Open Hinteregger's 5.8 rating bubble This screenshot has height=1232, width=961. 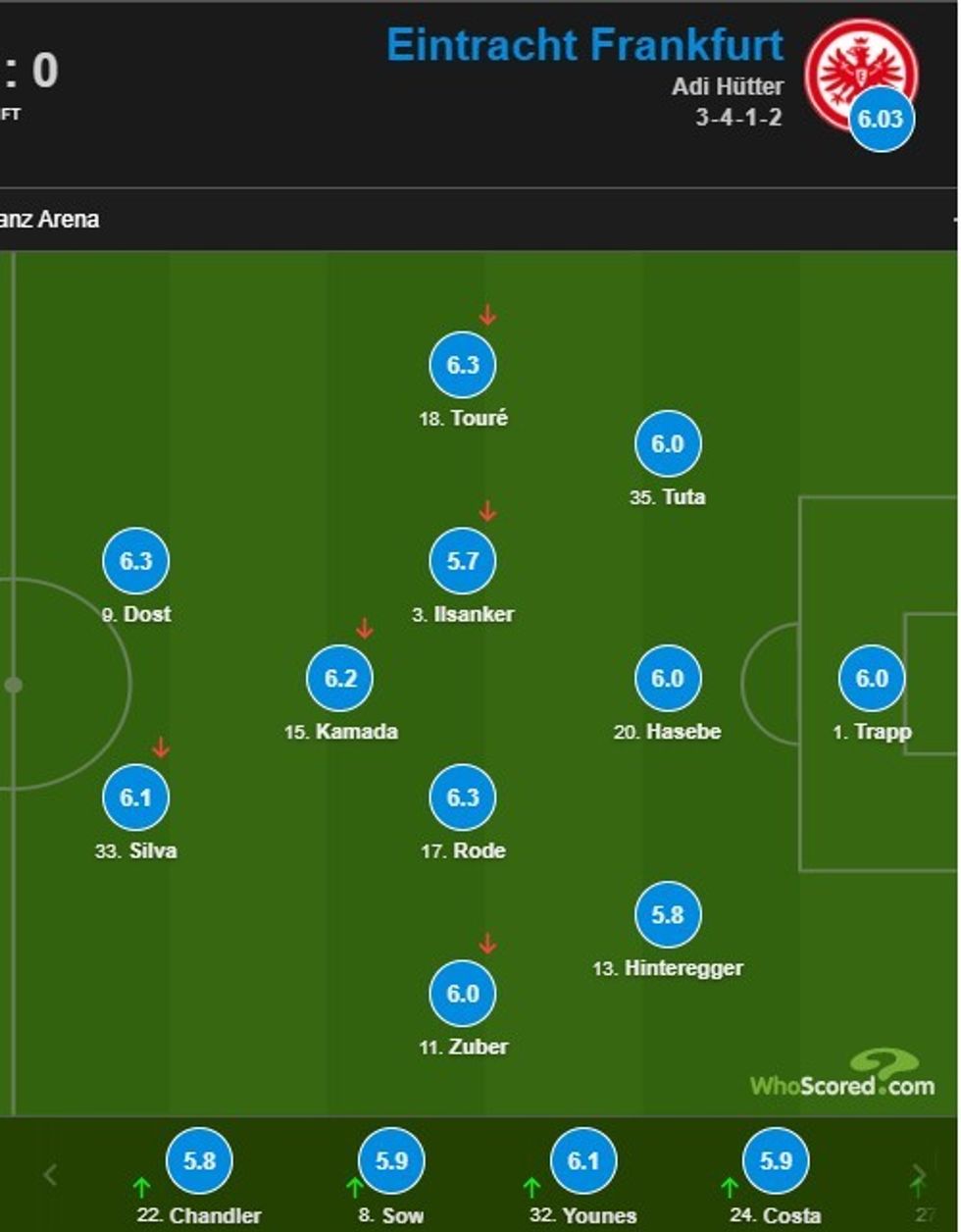pos(667,914)
